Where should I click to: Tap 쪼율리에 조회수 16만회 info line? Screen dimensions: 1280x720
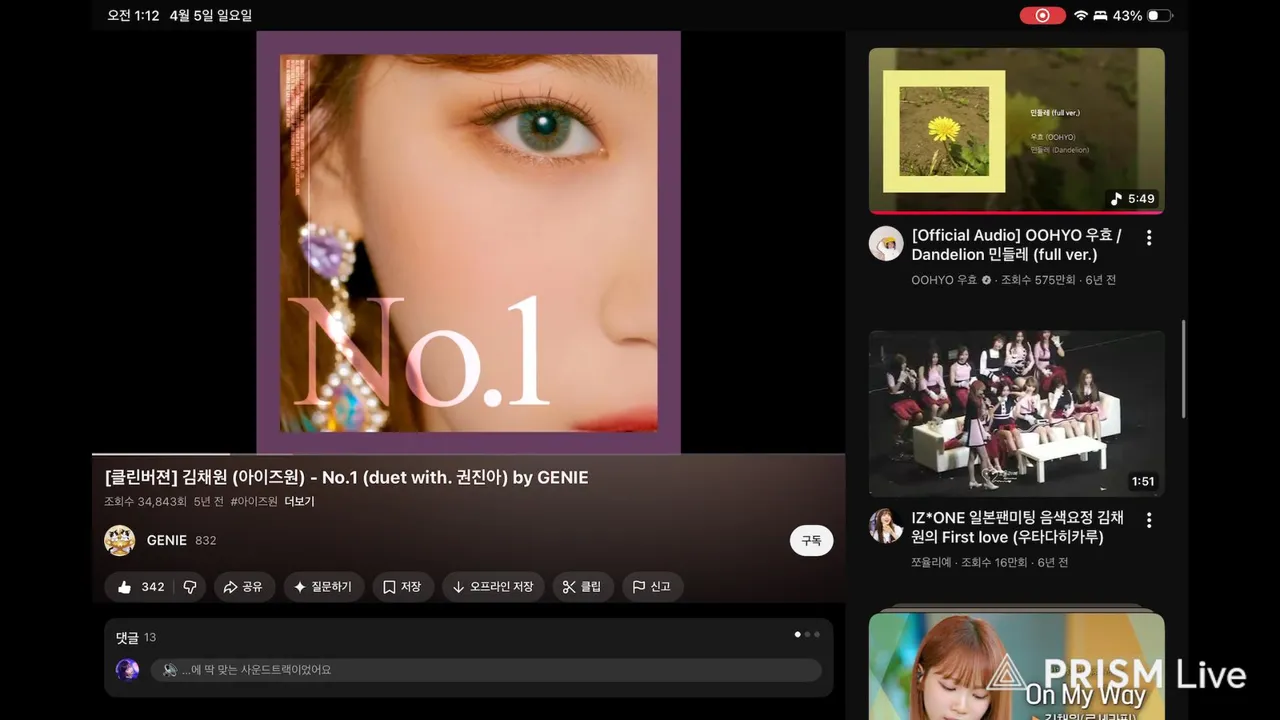coord(990,562)
